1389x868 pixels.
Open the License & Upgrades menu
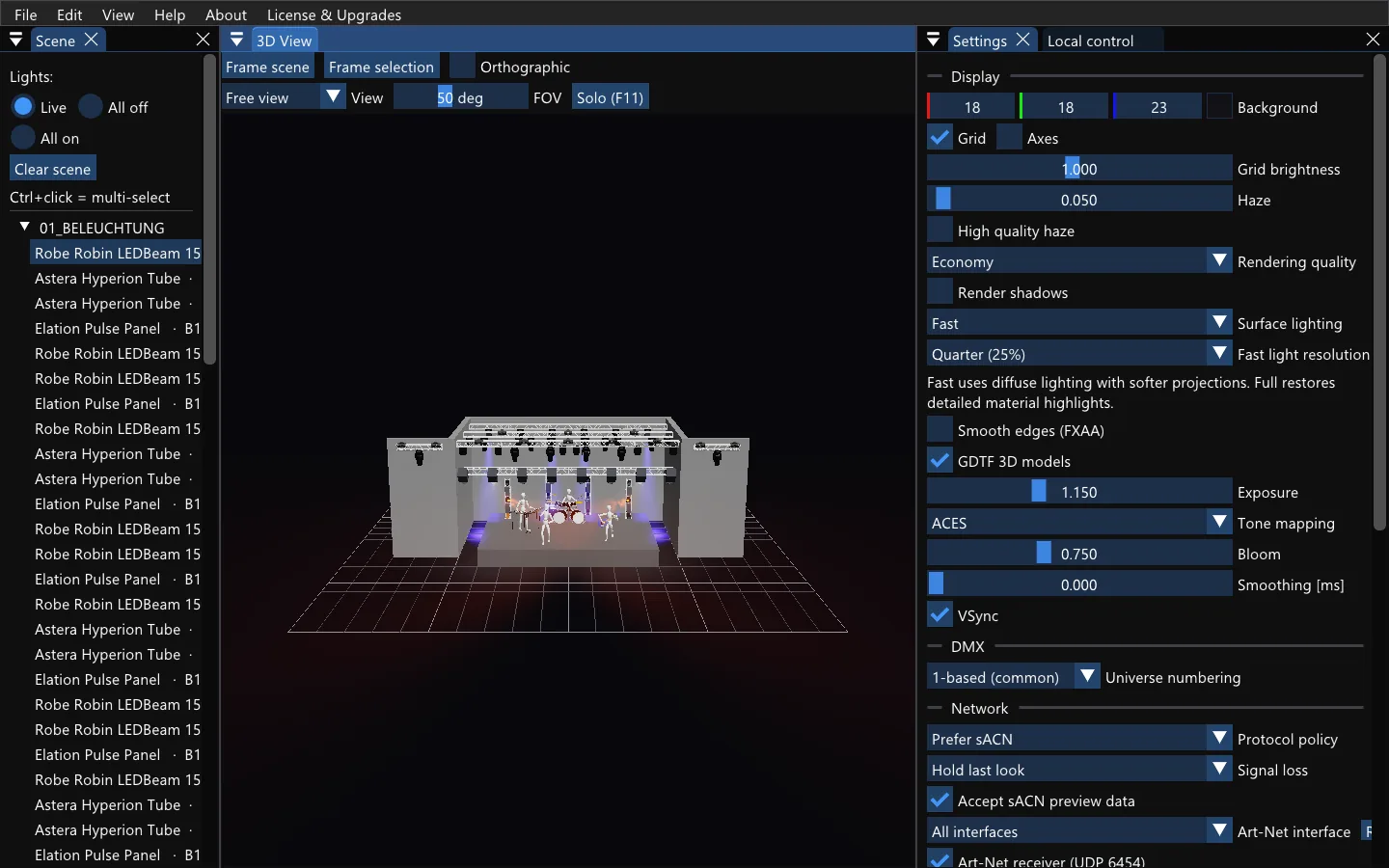point(334,14)
